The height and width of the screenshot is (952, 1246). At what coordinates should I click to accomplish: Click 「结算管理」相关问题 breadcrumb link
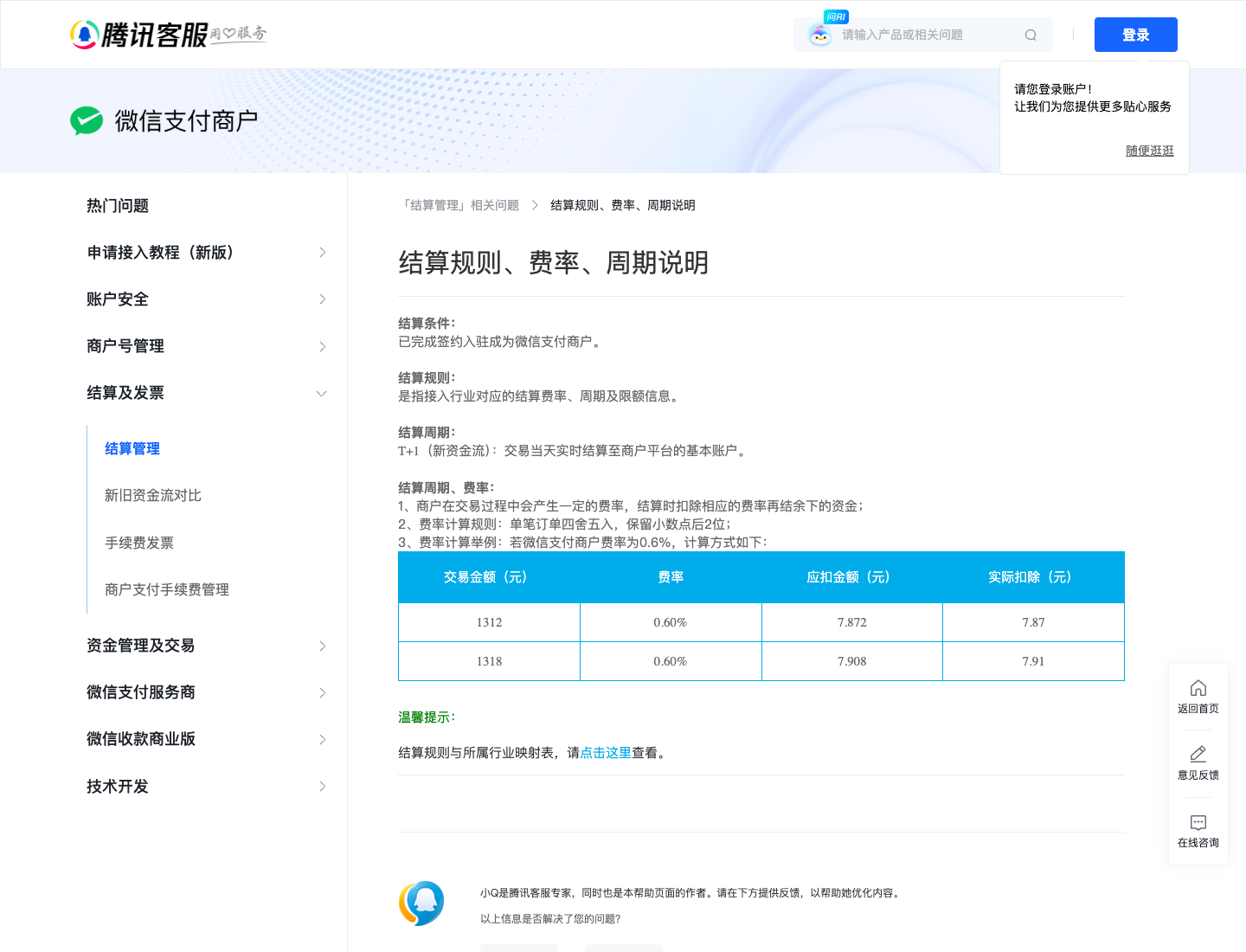coord(459,205)
